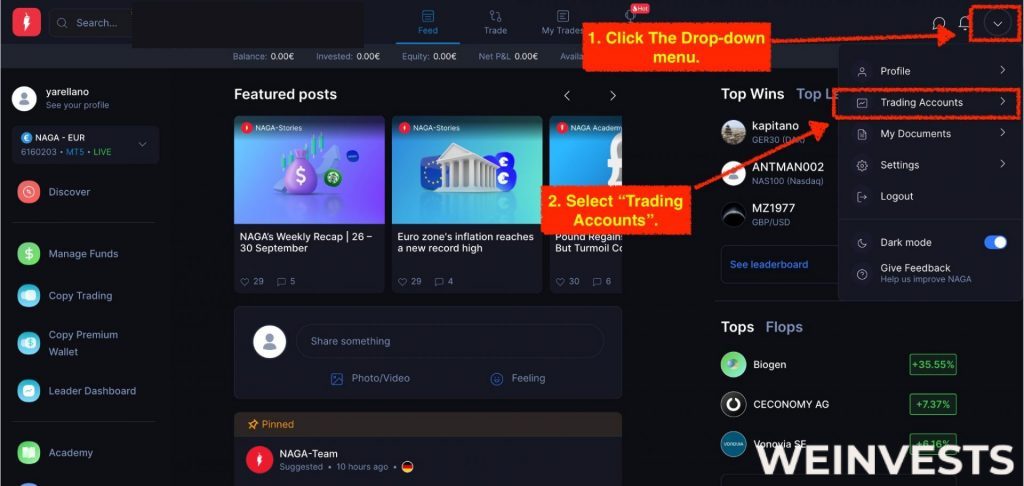Turn off the Dark mode switch
1024x486 pixels.
point(995,242)
